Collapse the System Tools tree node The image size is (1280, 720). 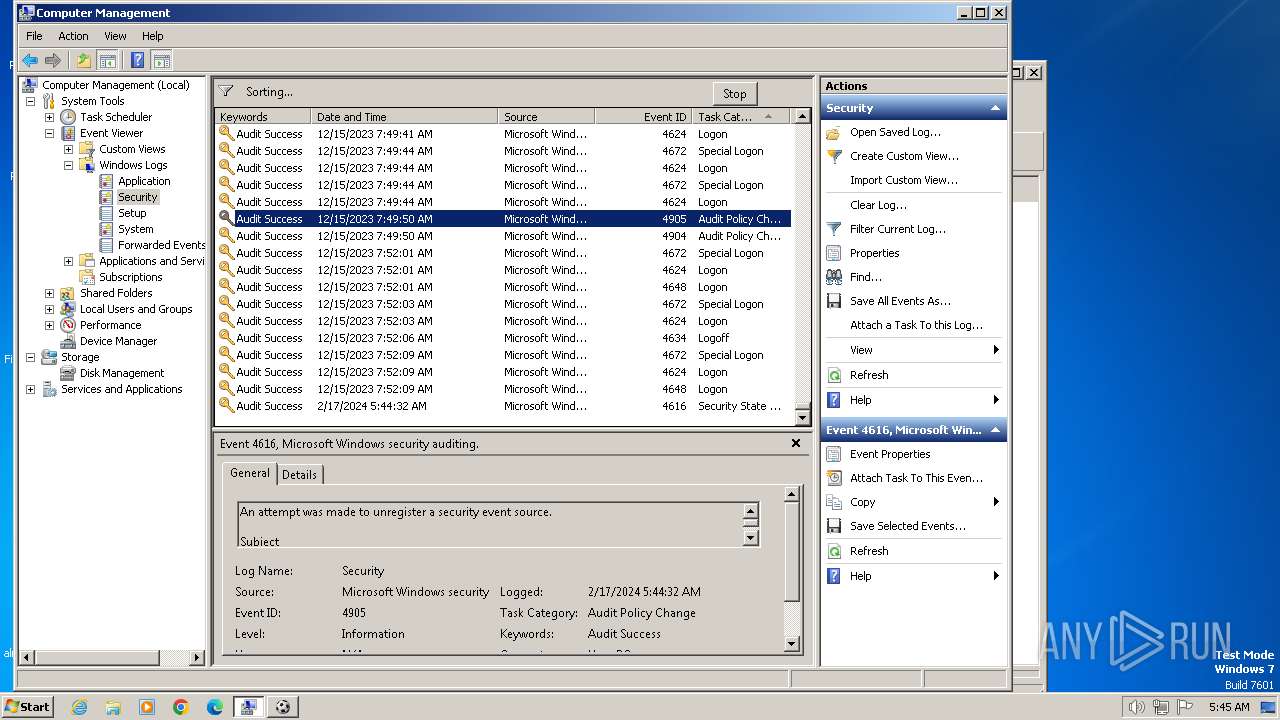coord(30,101)
